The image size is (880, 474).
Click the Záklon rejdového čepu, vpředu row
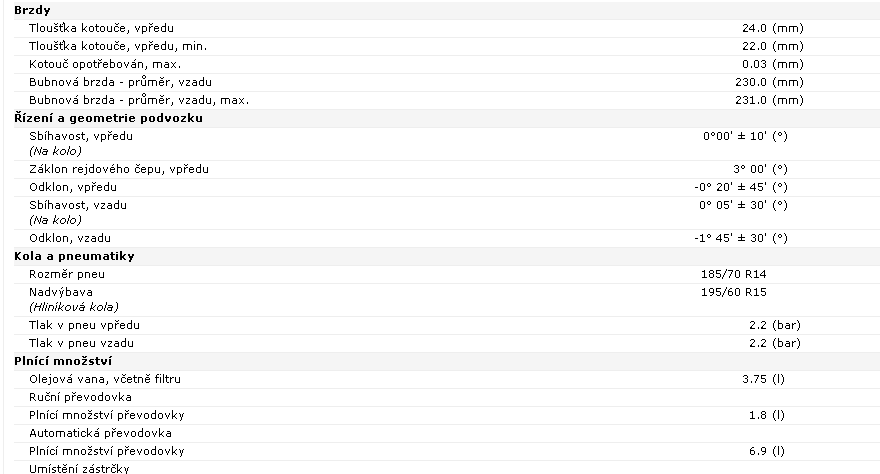447,169
